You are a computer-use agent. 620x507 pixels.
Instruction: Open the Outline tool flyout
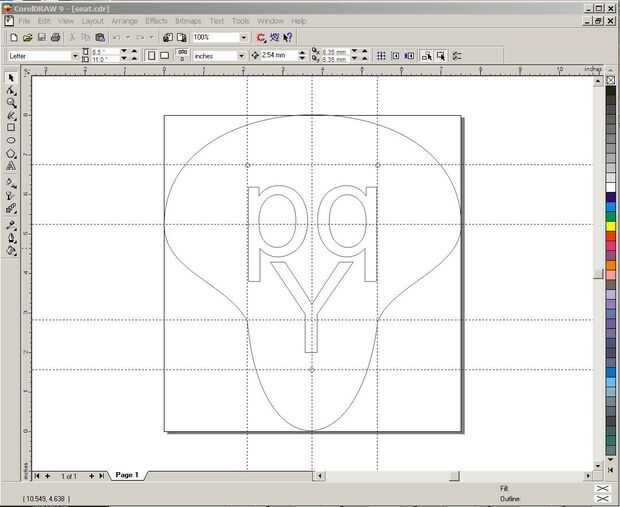coord(11,238)
